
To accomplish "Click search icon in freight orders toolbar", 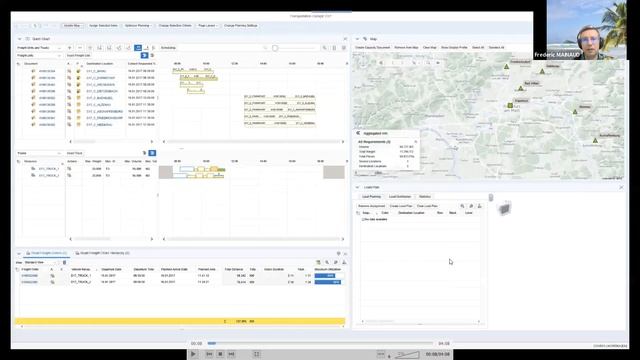I will click(327, 262).
